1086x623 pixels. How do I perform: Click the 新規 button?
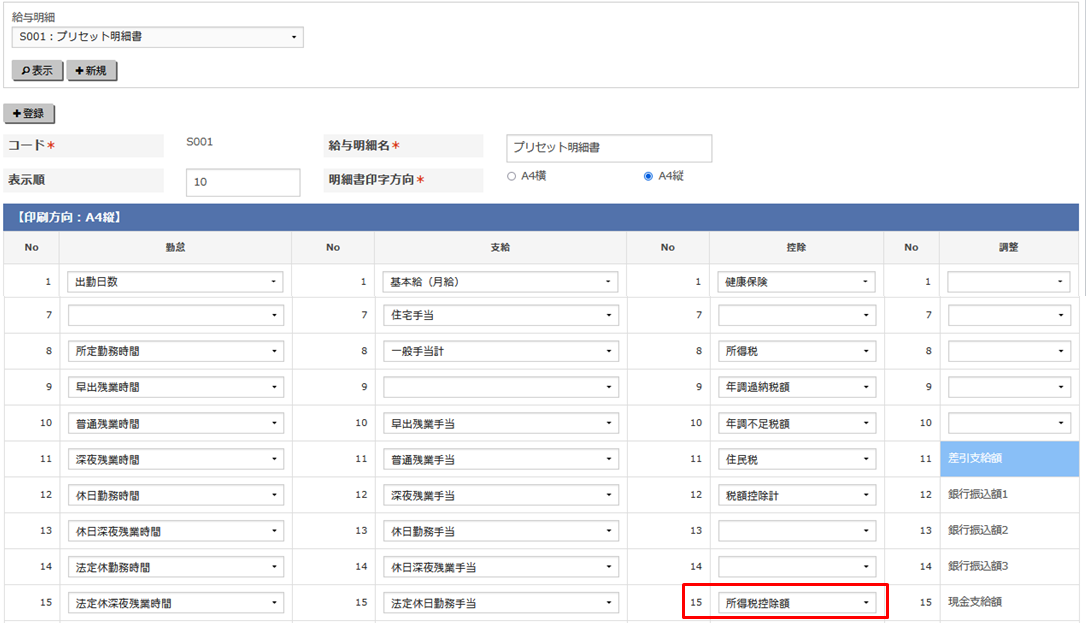(x=91, y=71)
